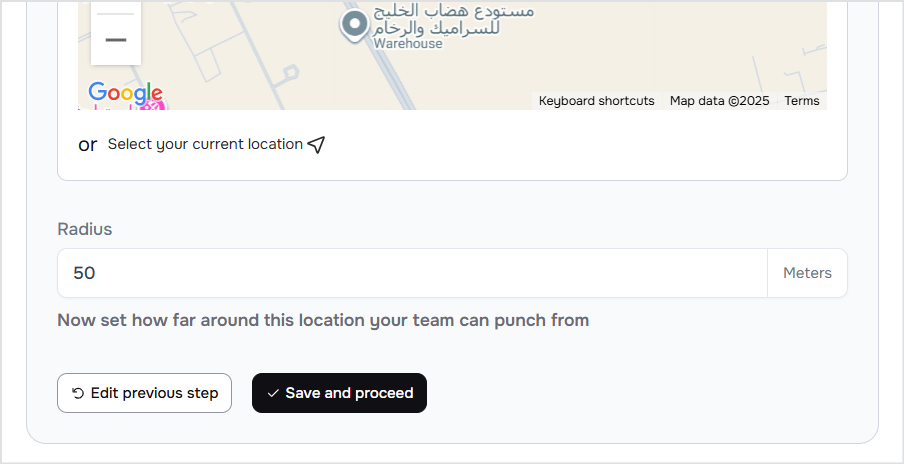The width and height of the screenshot is (904, 464).
Task: Zoom out the map with the minus button
Action: pos(116,41)
